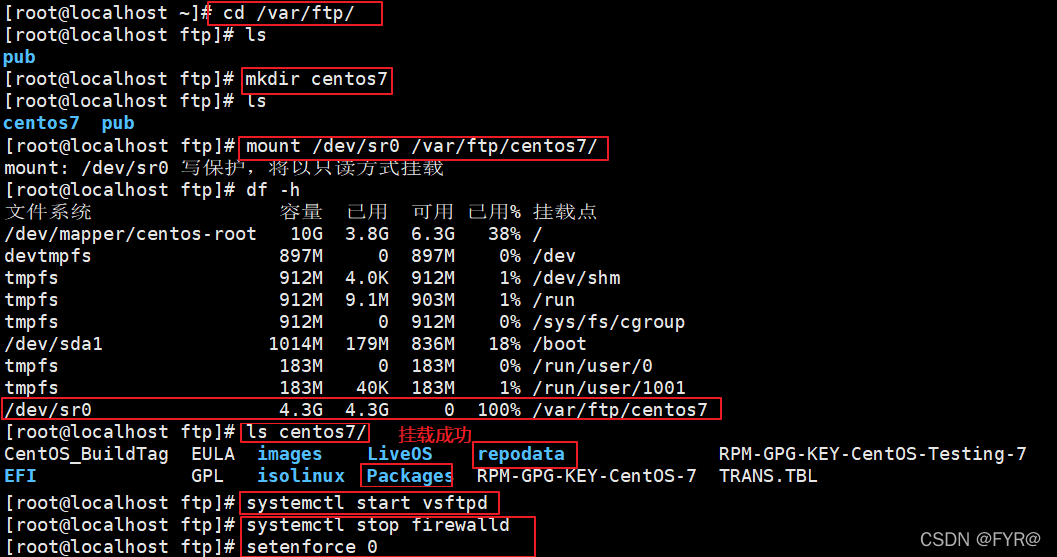The image size is (1057, 557).
Task: Click the '38%' usage value
Action: [x=504, y=234]
